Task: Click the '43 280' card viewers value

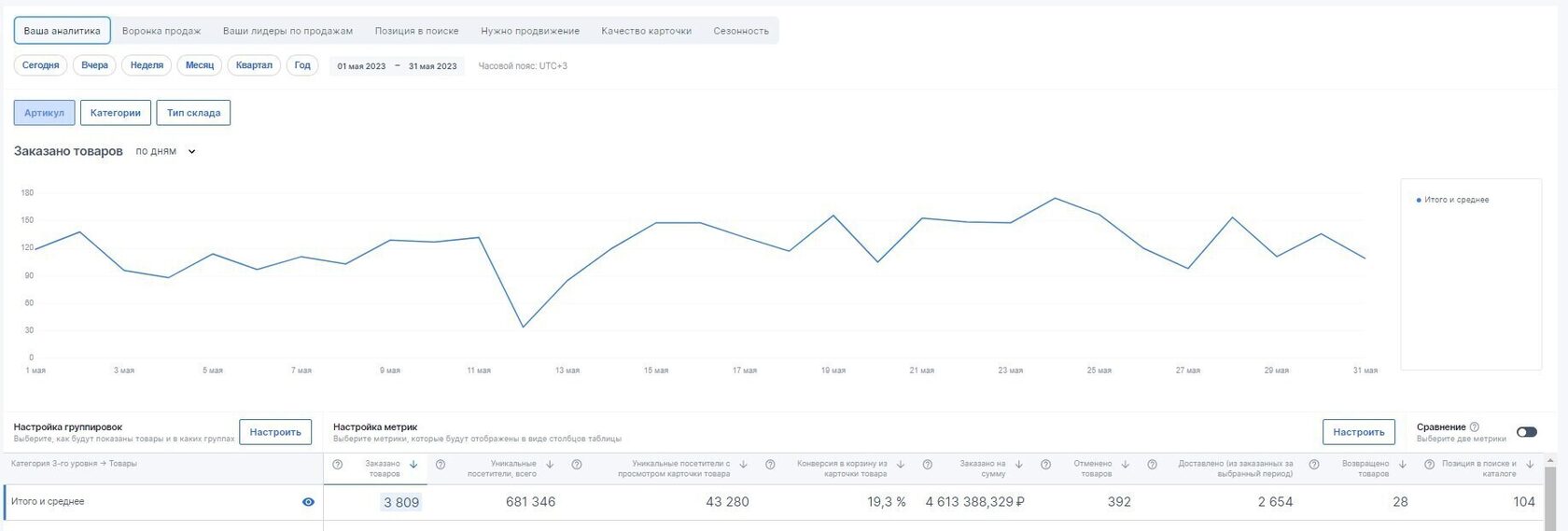Action: coord(727,502)
